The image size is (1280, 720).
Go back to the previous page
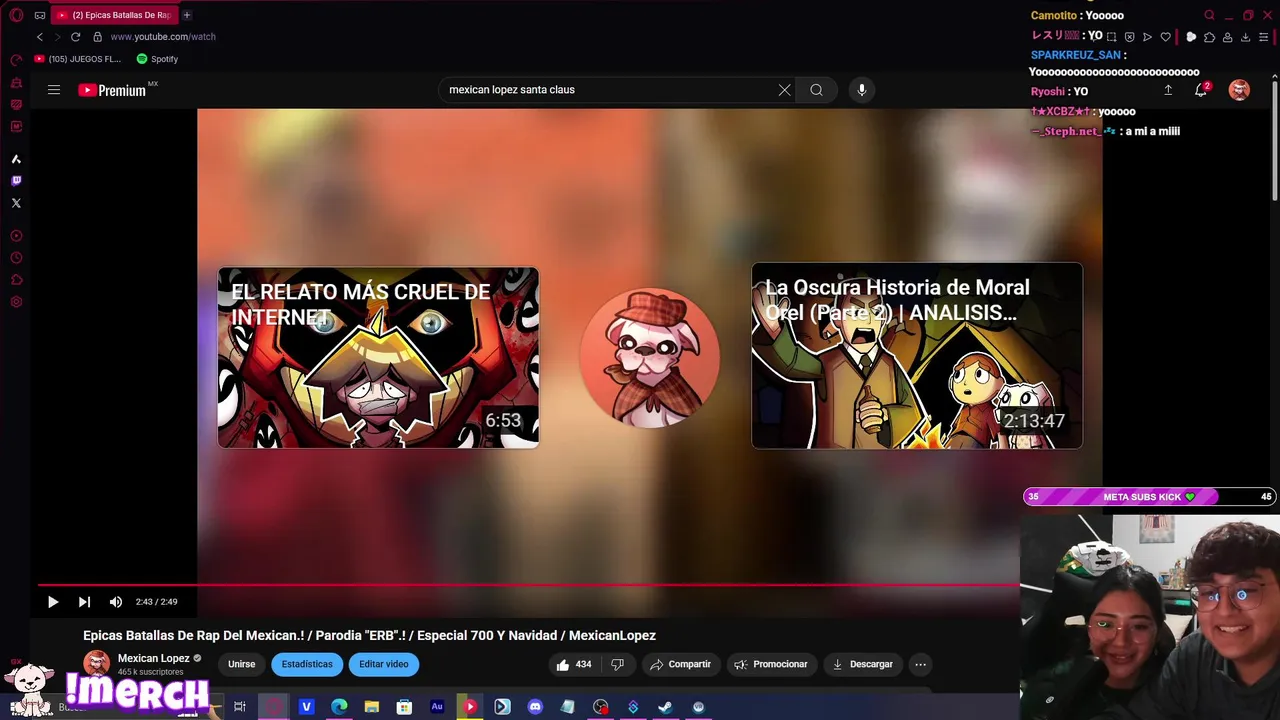pyautogui.click(x=40, y=37)
